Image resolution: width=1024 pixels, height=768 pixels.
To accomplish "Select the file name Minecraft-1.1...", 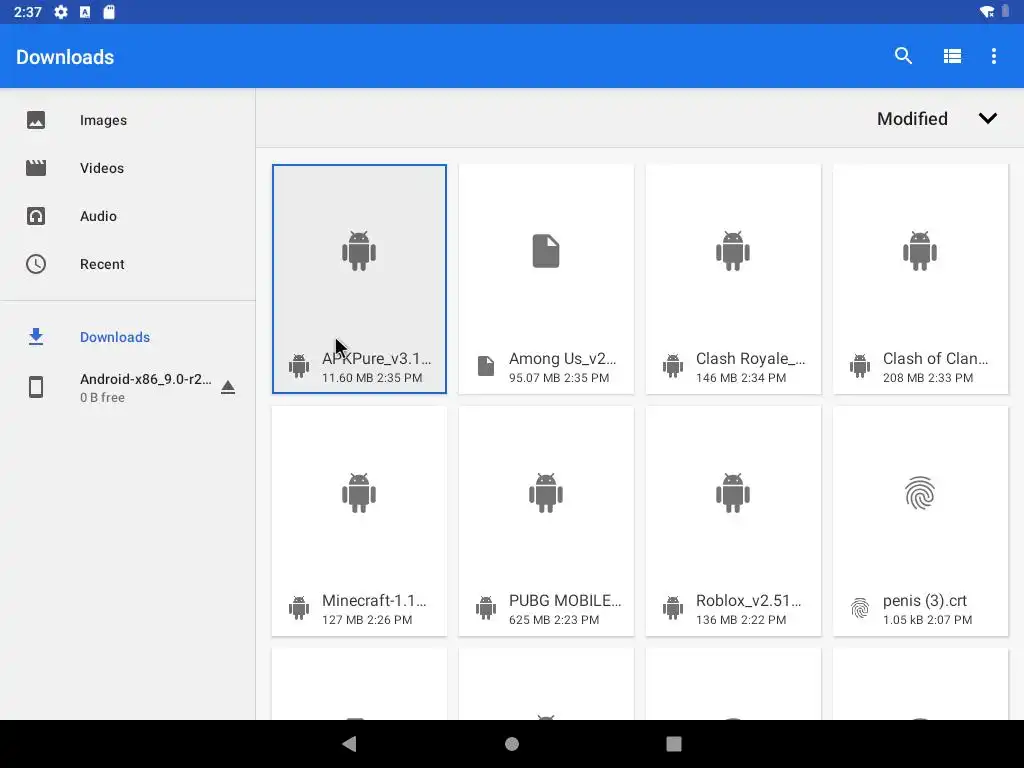I will click(x=374, y=601).
